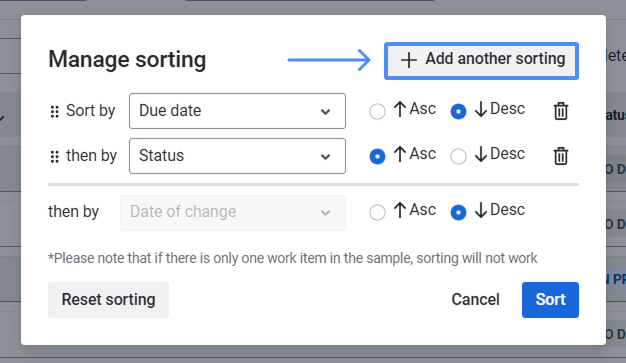This screenshot has height=363, width=626.
Task: Select Desc for the Due date row
Action: tap(458, 111)
